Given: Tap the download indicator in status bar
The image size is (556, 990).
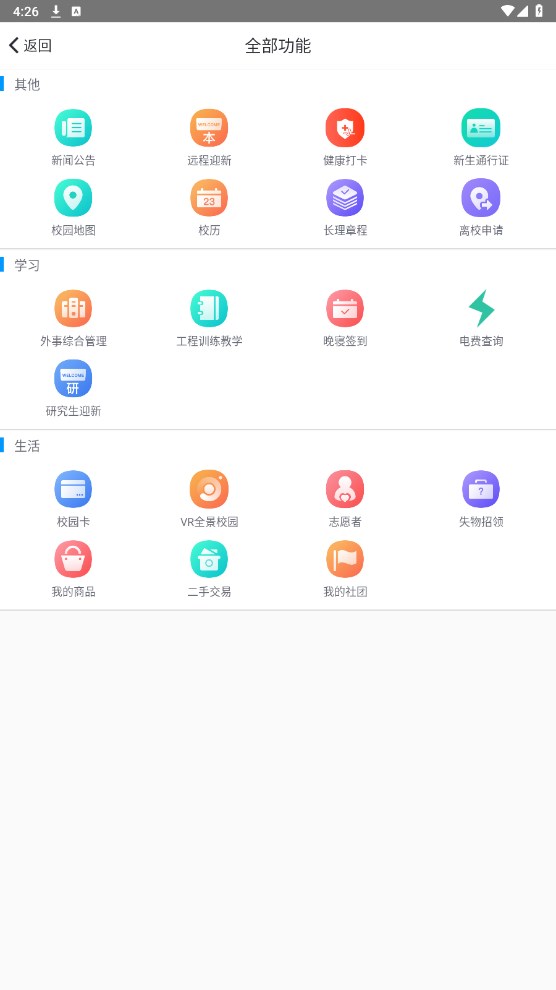Looking at the screenshot, I should tap(56, 11).
